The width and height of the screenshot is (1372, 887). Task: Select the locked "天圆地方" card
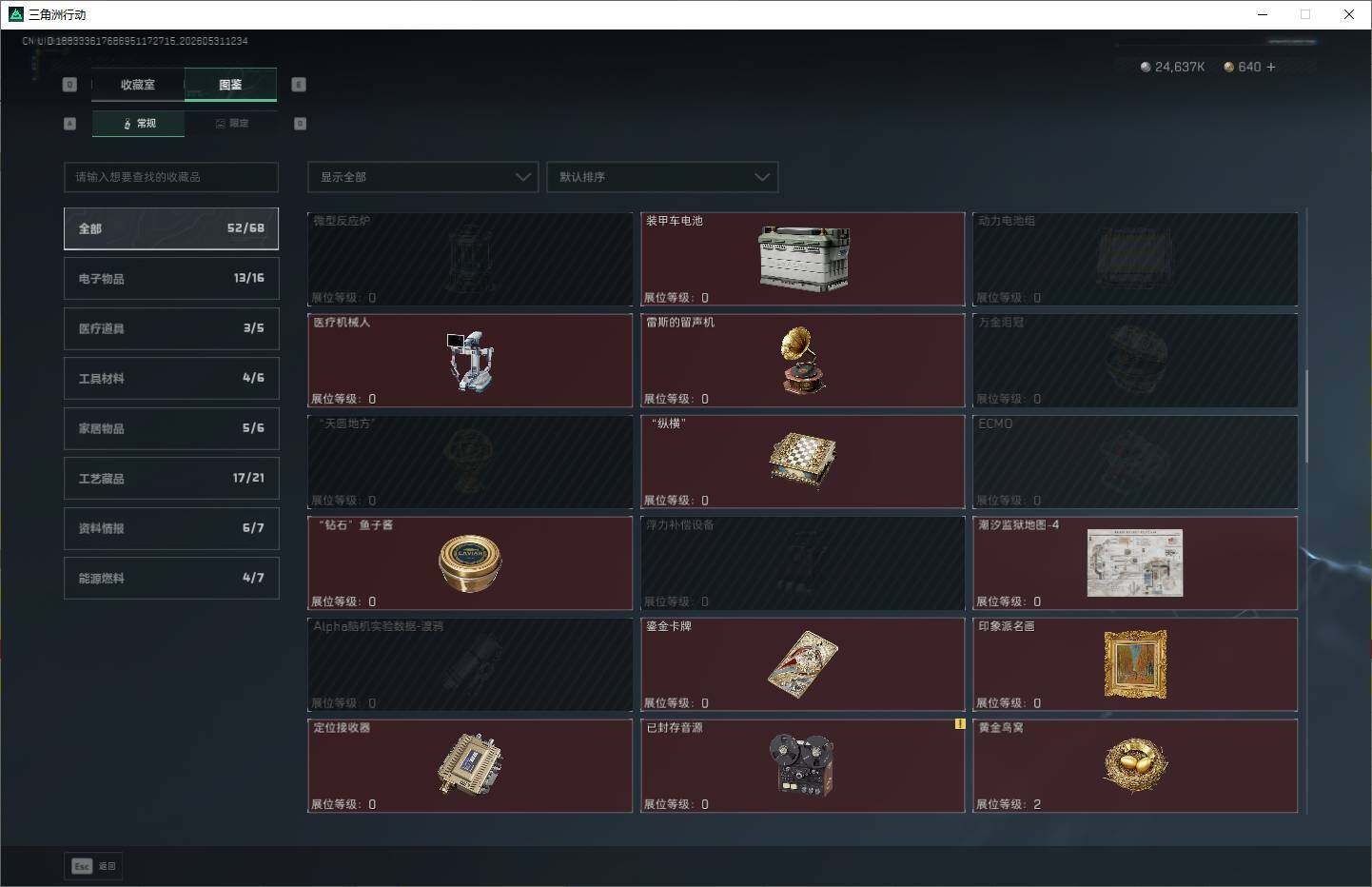coord(470,462)
